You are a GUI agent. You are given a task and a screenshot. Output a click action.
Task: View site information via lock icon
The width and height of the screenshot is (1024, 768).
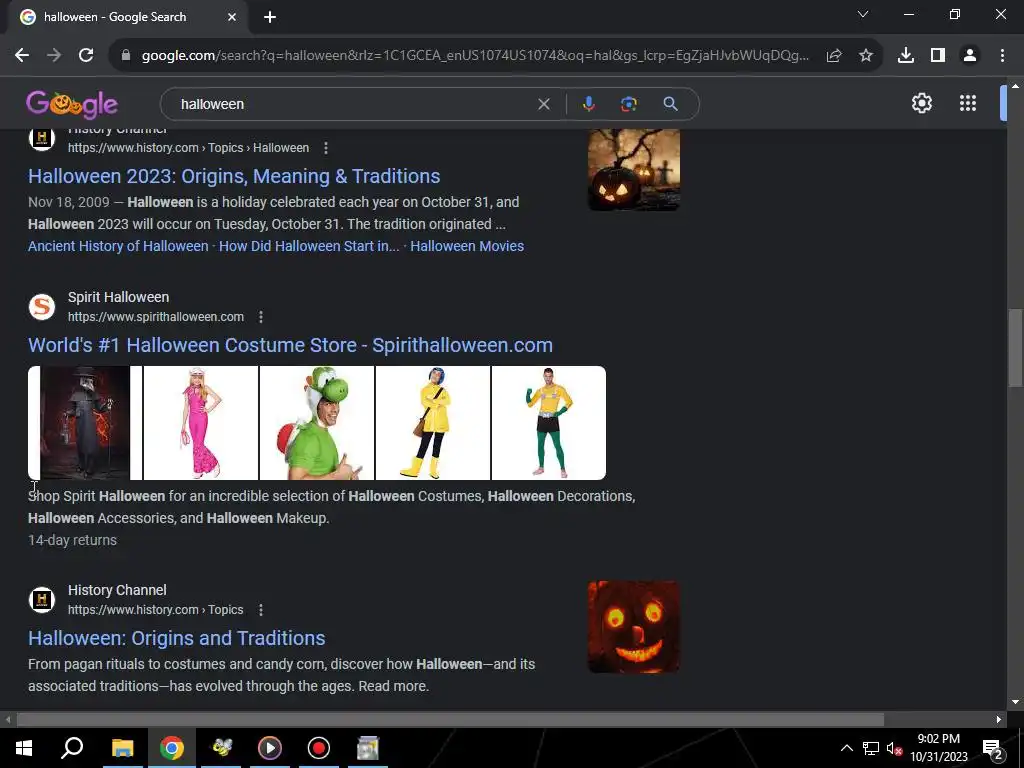pyautogui.click(x=126, y=56)
